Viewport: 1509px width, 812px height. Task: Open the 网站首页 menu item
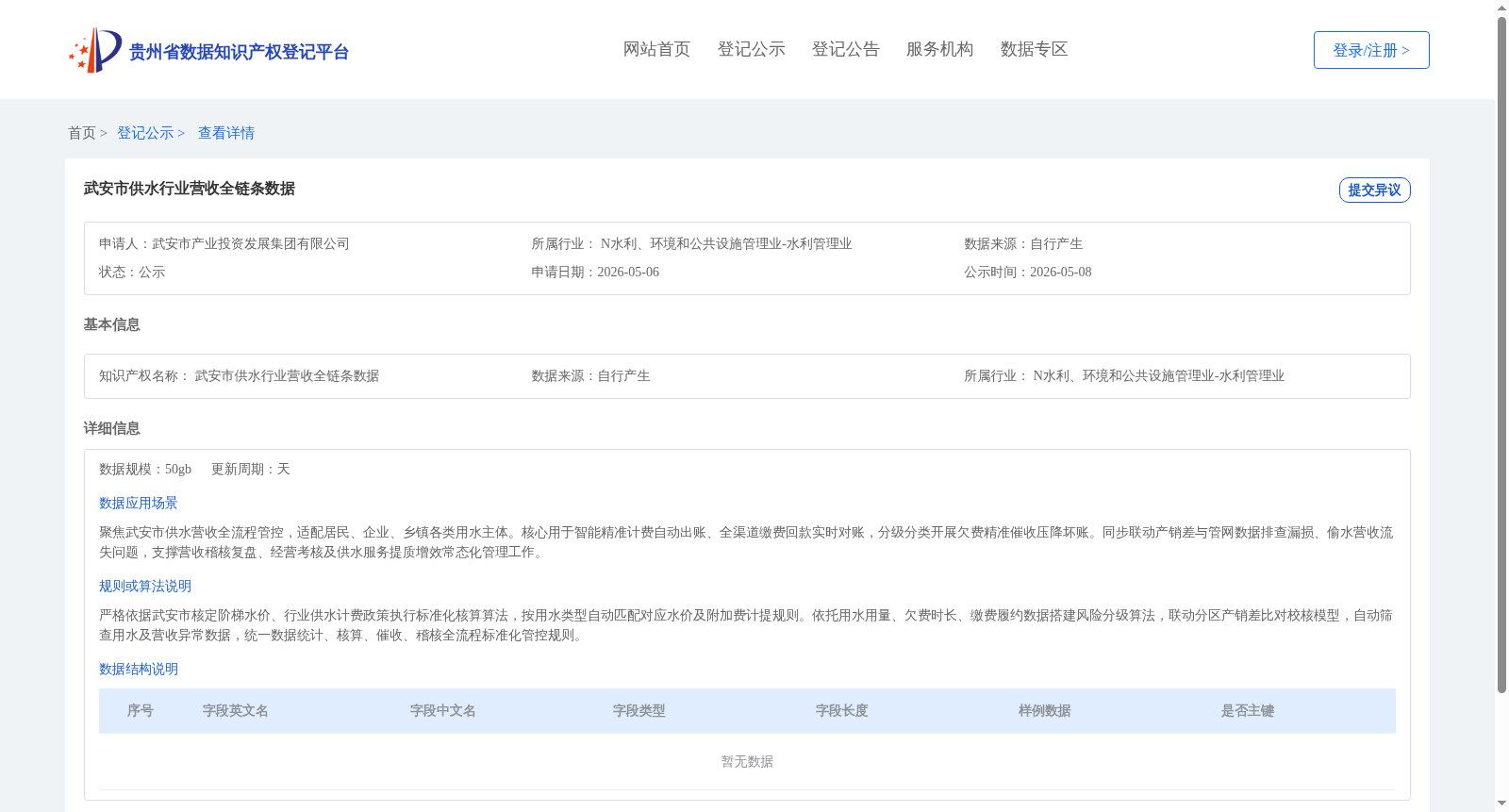point(656,49)
